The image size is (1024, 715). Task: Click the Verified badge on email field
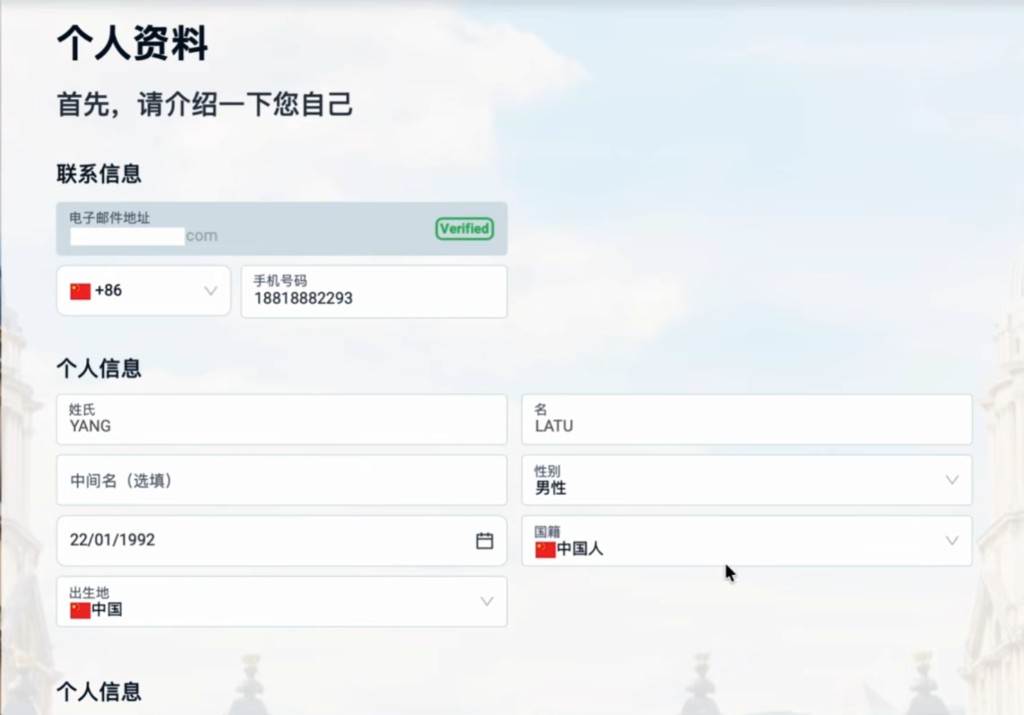(464, 229)
